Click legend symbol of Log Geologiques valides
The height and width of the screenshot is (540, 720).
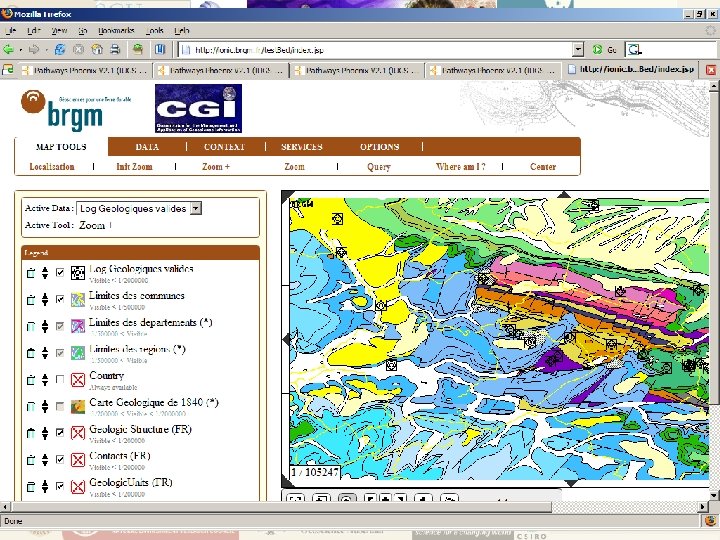pos(78,273)
